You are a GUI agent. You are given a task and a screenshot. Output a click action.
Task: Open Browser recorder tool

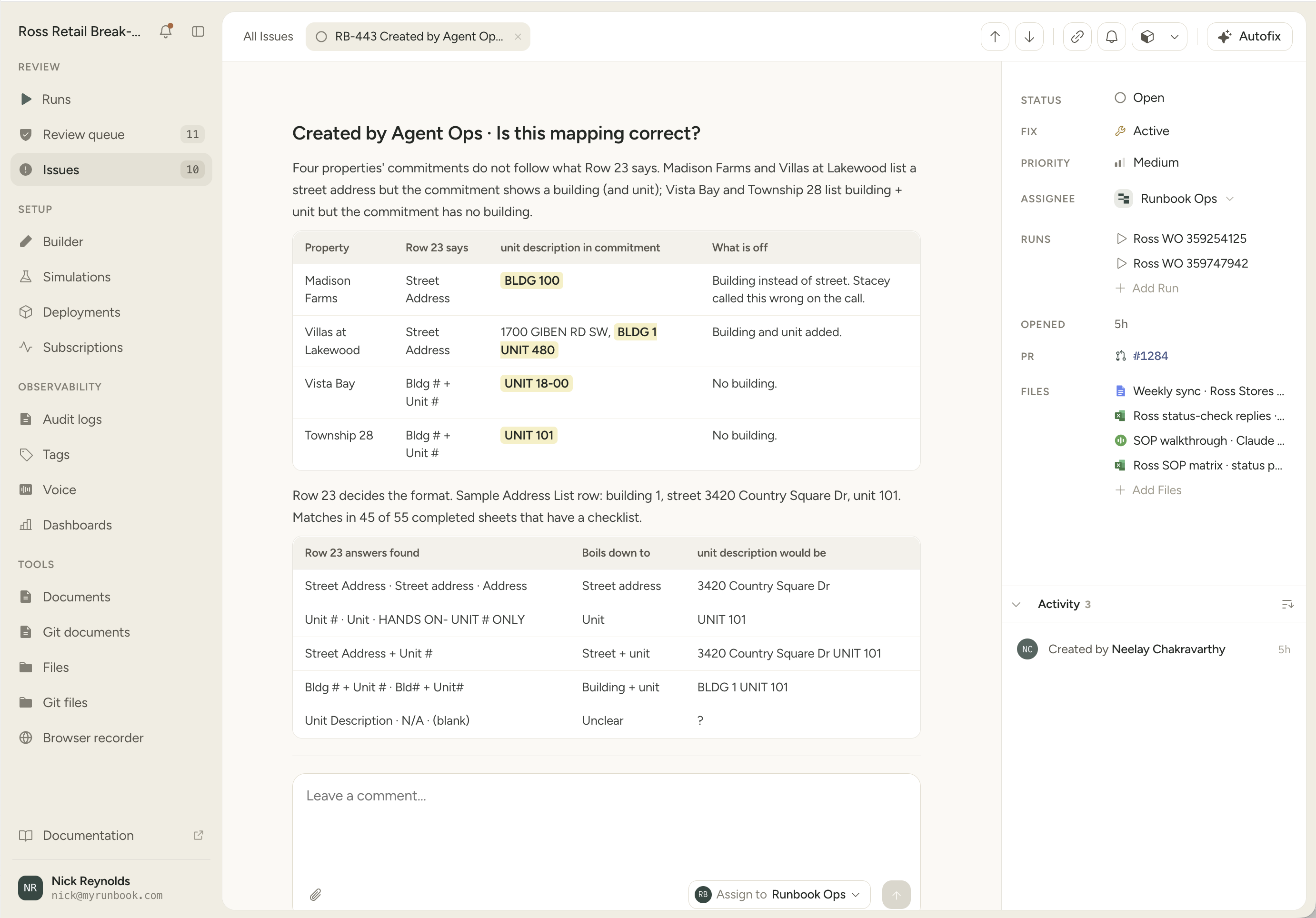(111, 738)
